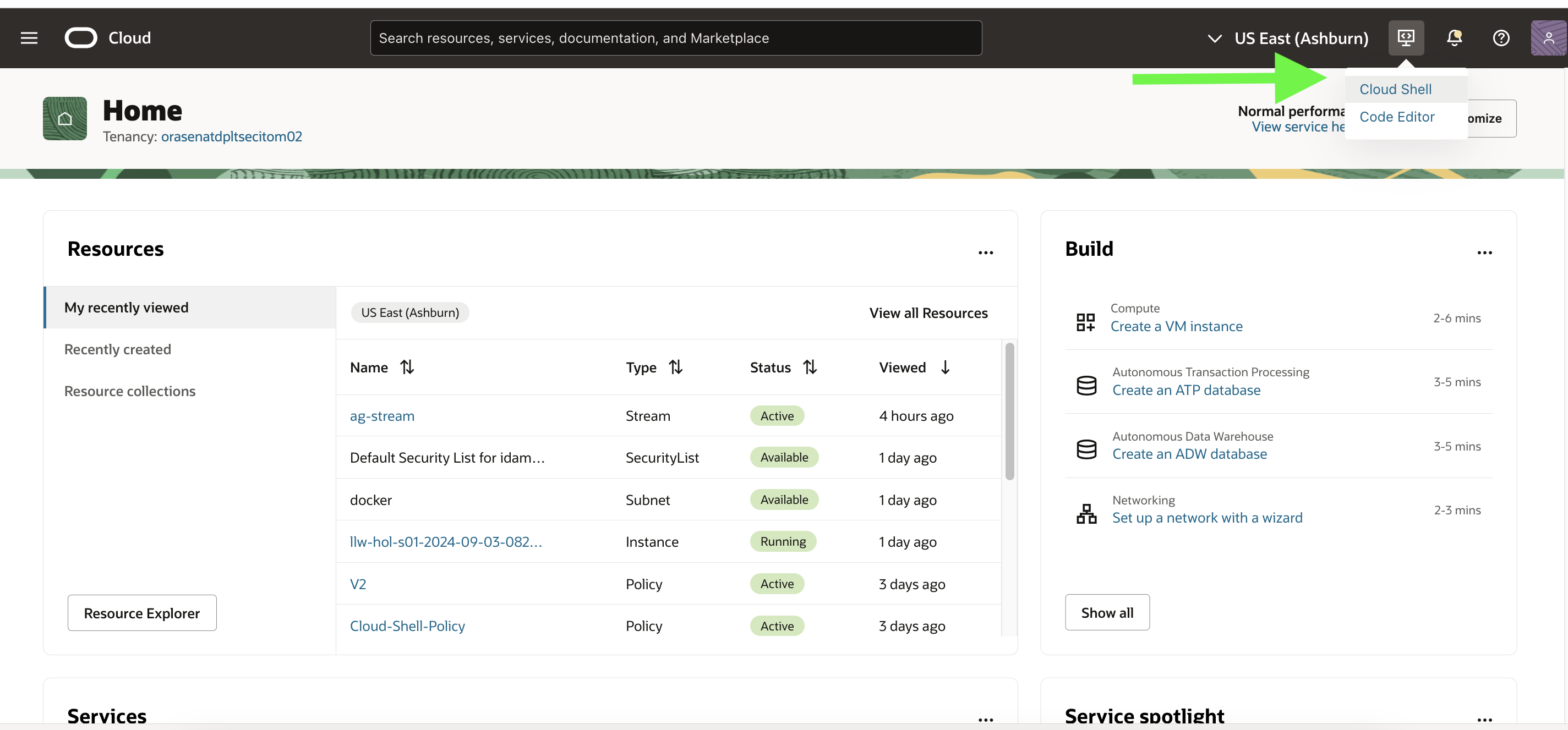Click the Resource Explorer button
The image size is (1568, 730).
[142, 613]
